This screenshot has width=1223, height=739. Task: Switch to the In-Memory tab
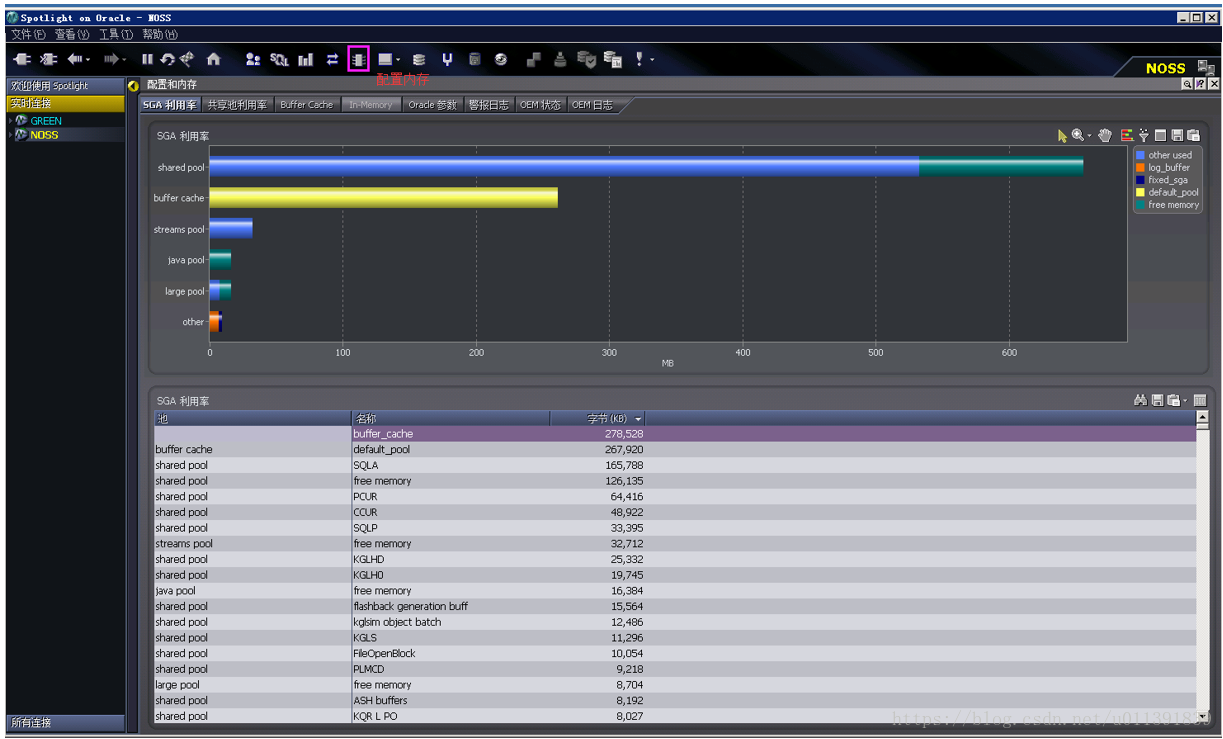click(371, 104)
